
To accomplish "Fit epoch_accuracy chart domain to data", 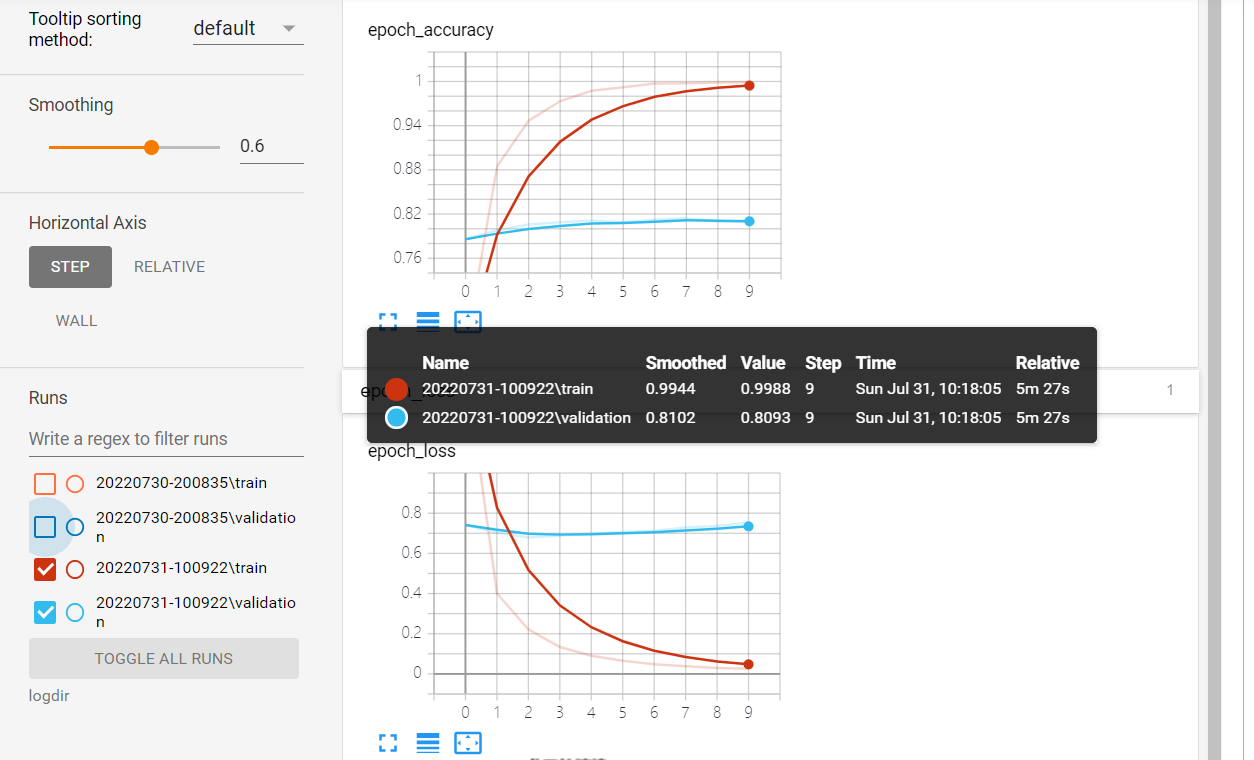I will click(468, 321).
